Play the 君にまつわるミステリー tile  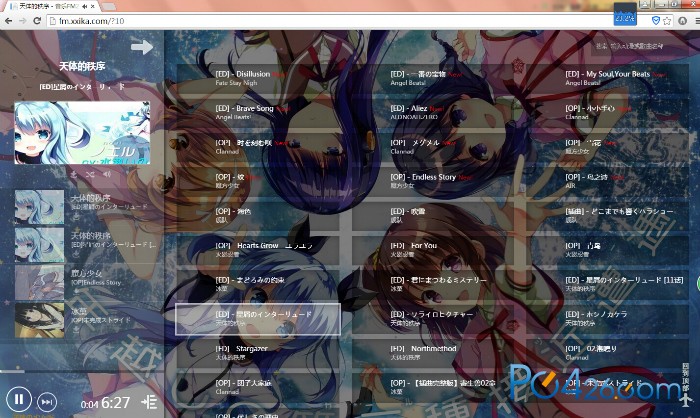pos(433,284)
